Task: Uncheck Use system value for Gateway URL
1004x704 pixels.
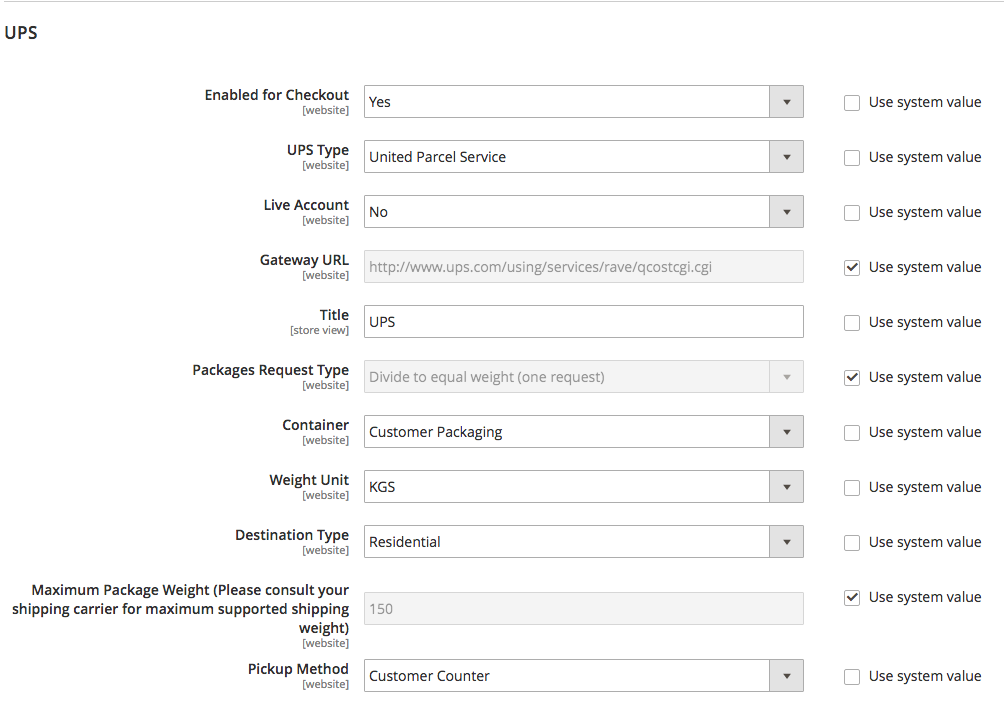Action: pyautogui.click(x=851, y=267)
